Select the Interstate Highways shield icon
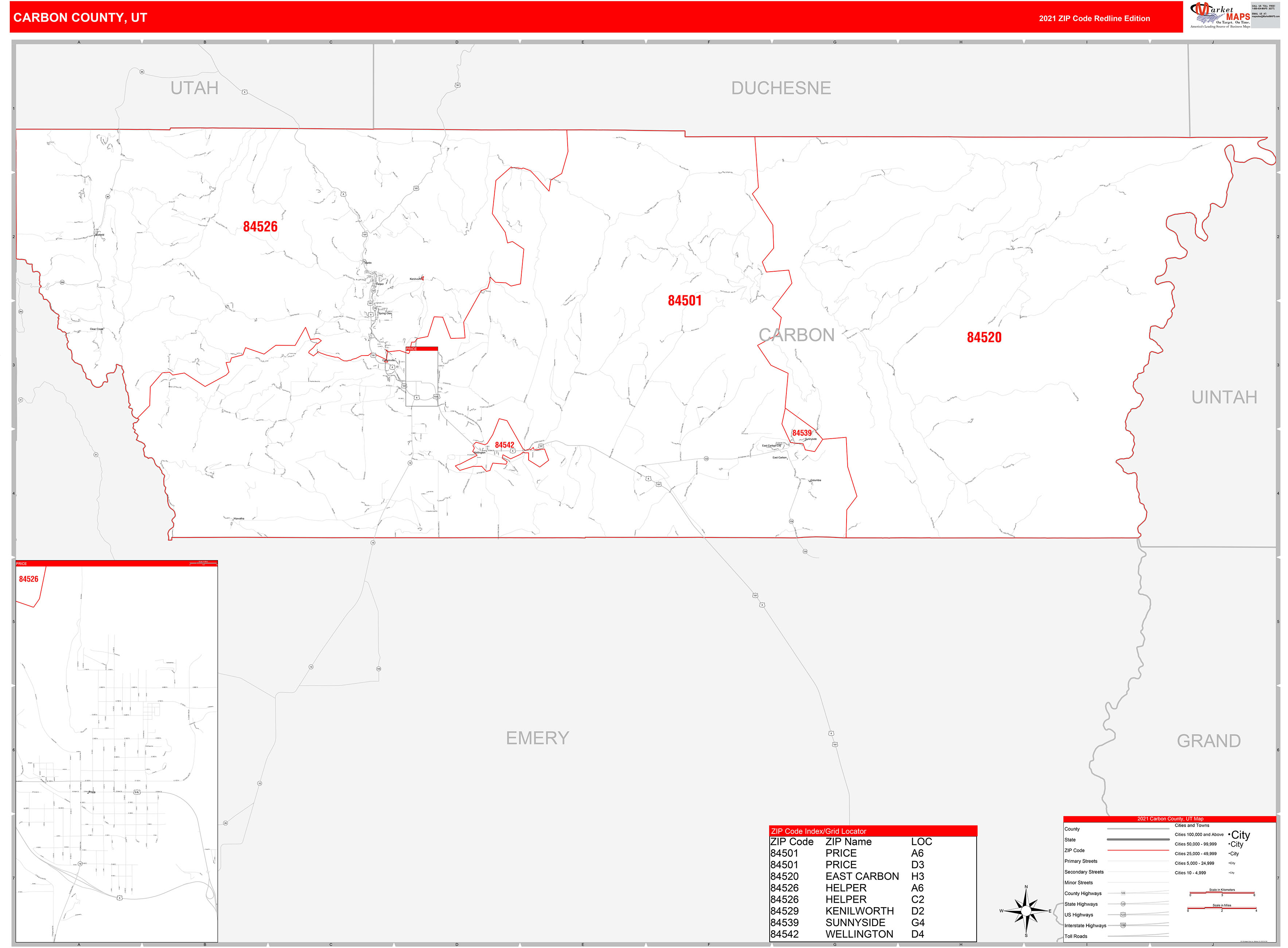Screen dimensions: 1288x948 tap(1123, 926)
